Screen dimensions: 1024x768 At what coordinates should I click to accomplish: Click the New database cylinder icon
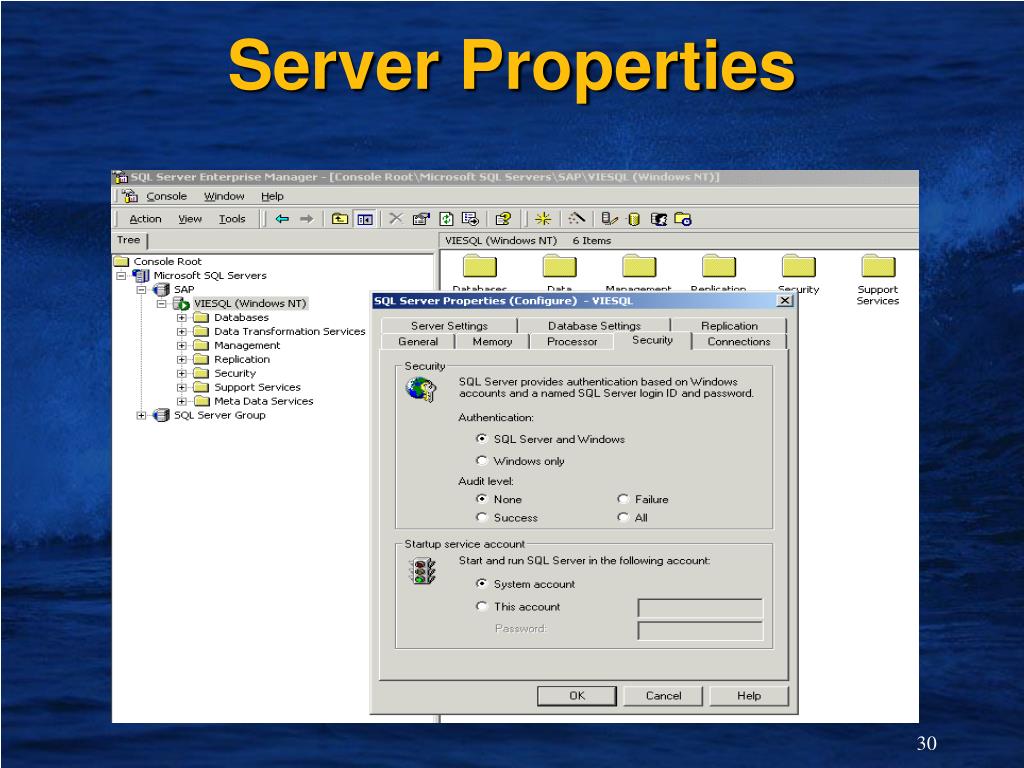[x=633, y=219]
